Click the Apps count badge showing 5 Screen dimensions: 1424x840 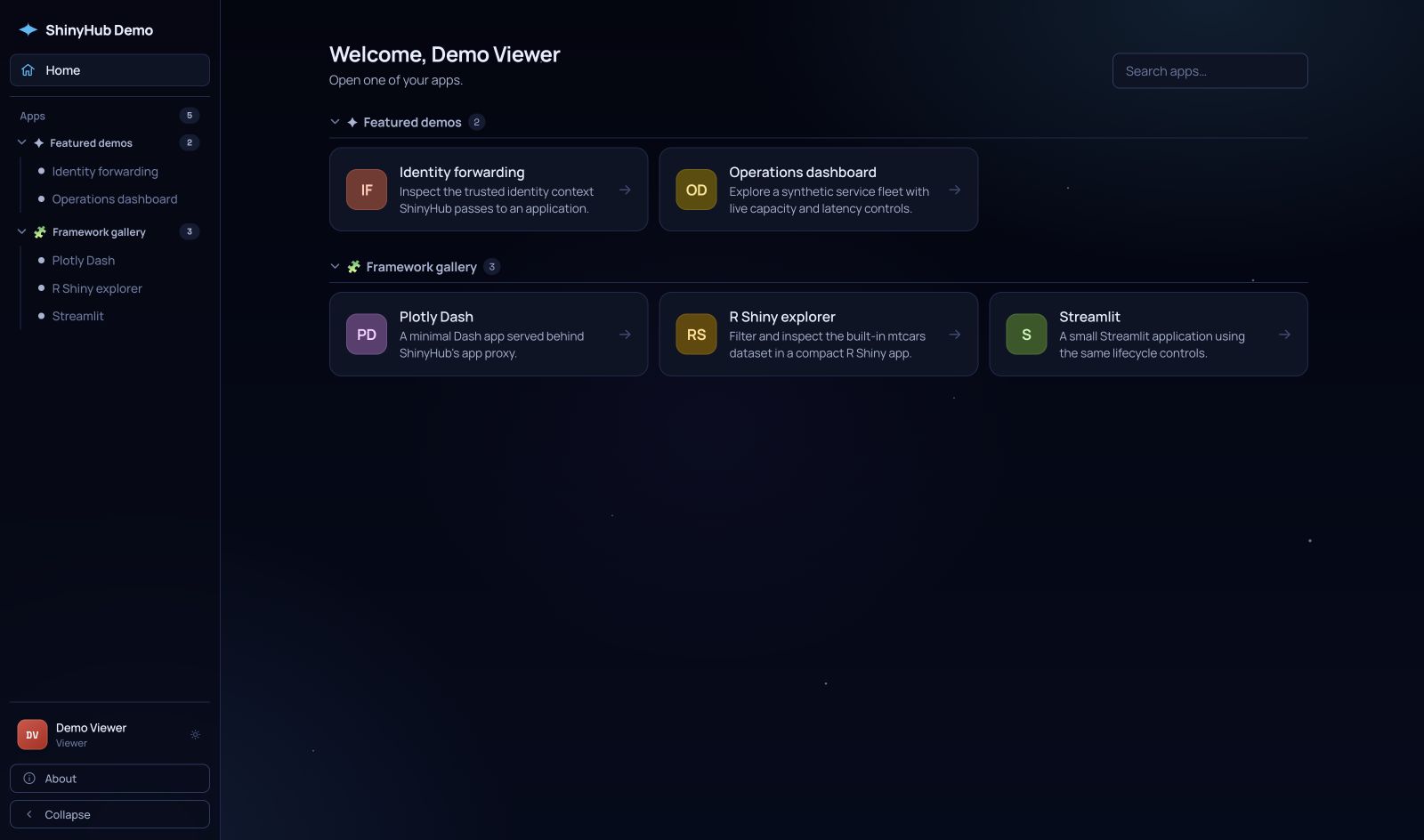click(189, 116)
